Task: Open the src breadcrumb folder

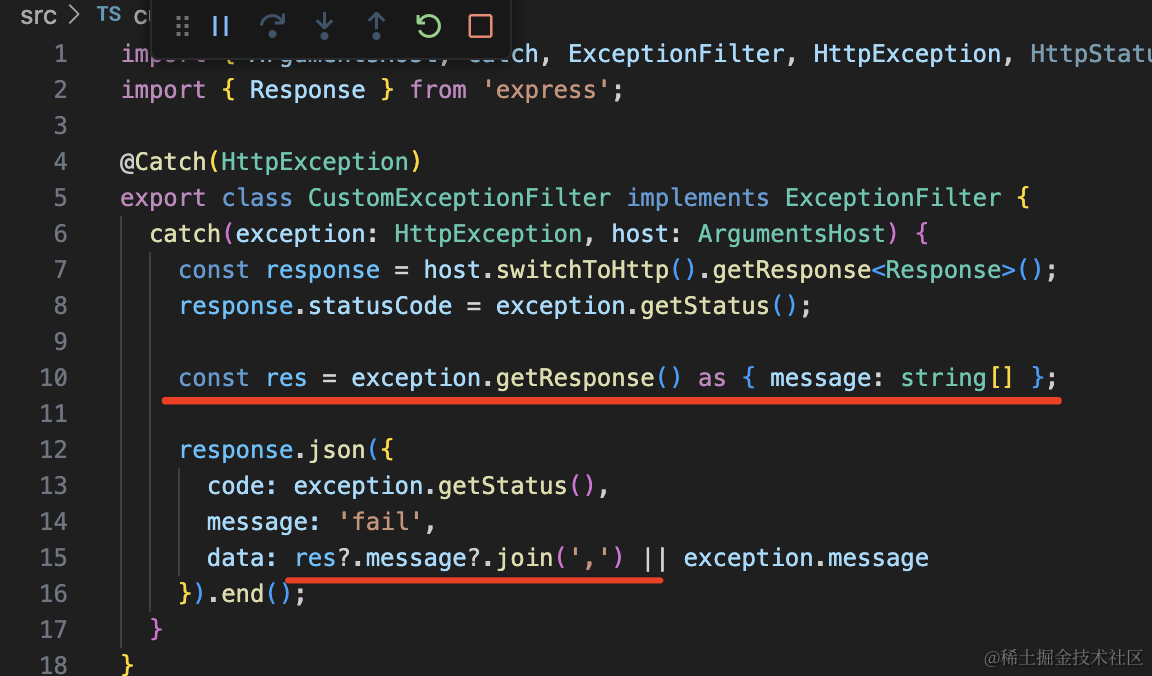Action: tap(38, 15)
